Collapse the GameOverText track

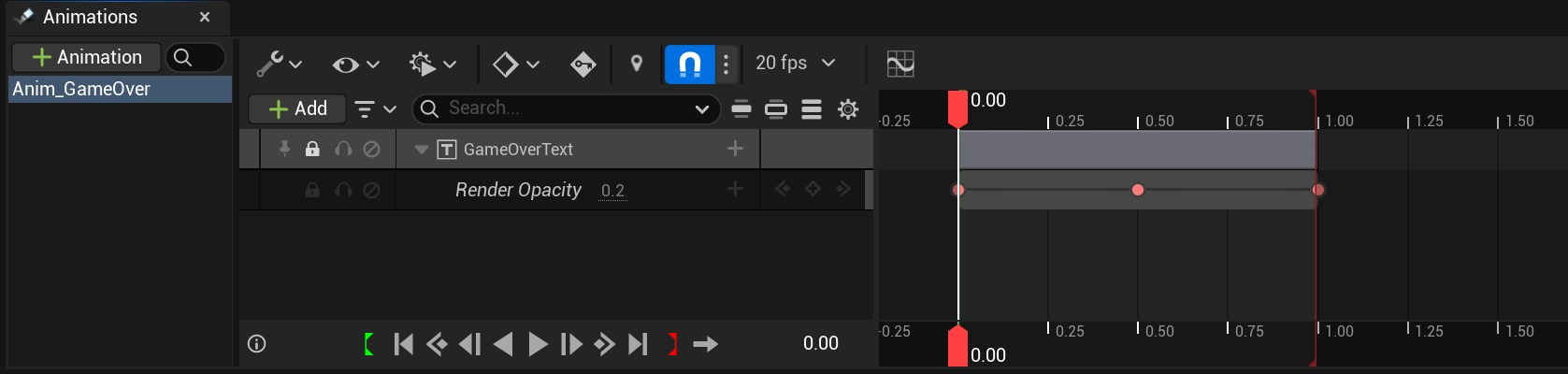[421, 150]
